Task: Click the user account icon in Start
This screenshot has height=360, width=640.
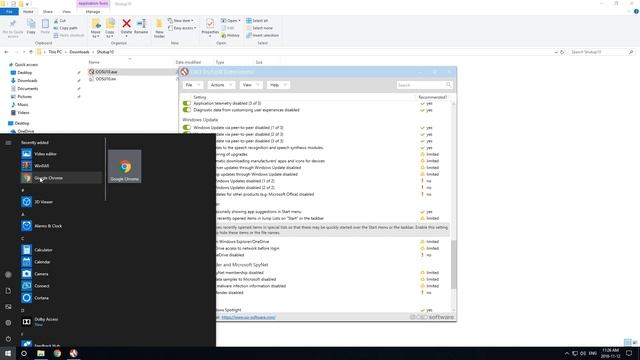Action: point(8,275)
